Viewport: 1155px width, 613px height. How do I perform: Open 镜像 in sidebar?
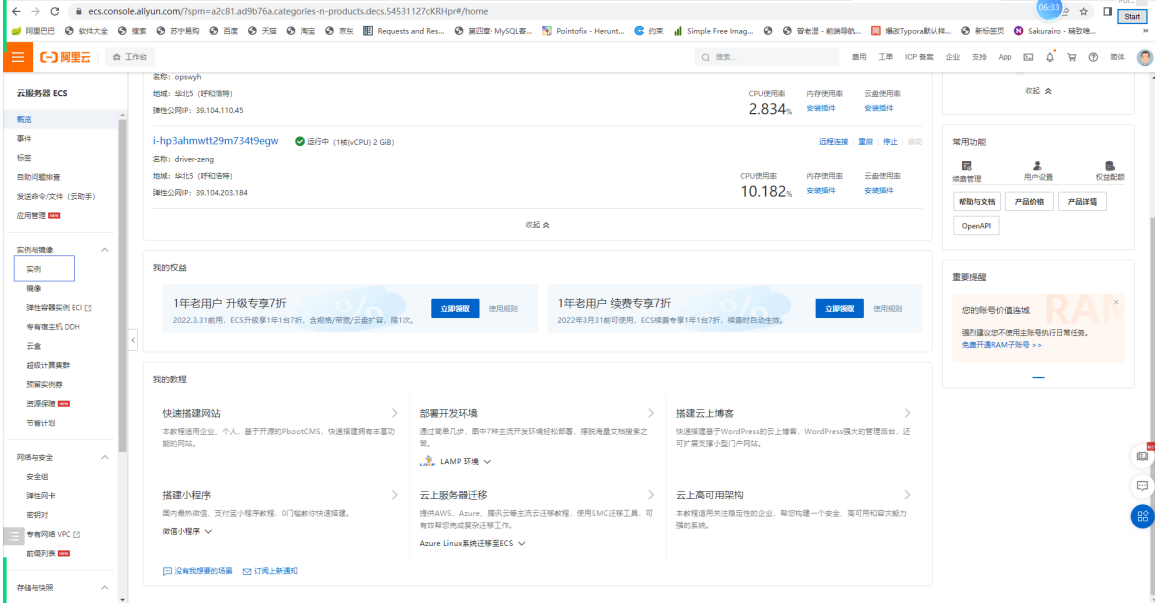[34, 288]
